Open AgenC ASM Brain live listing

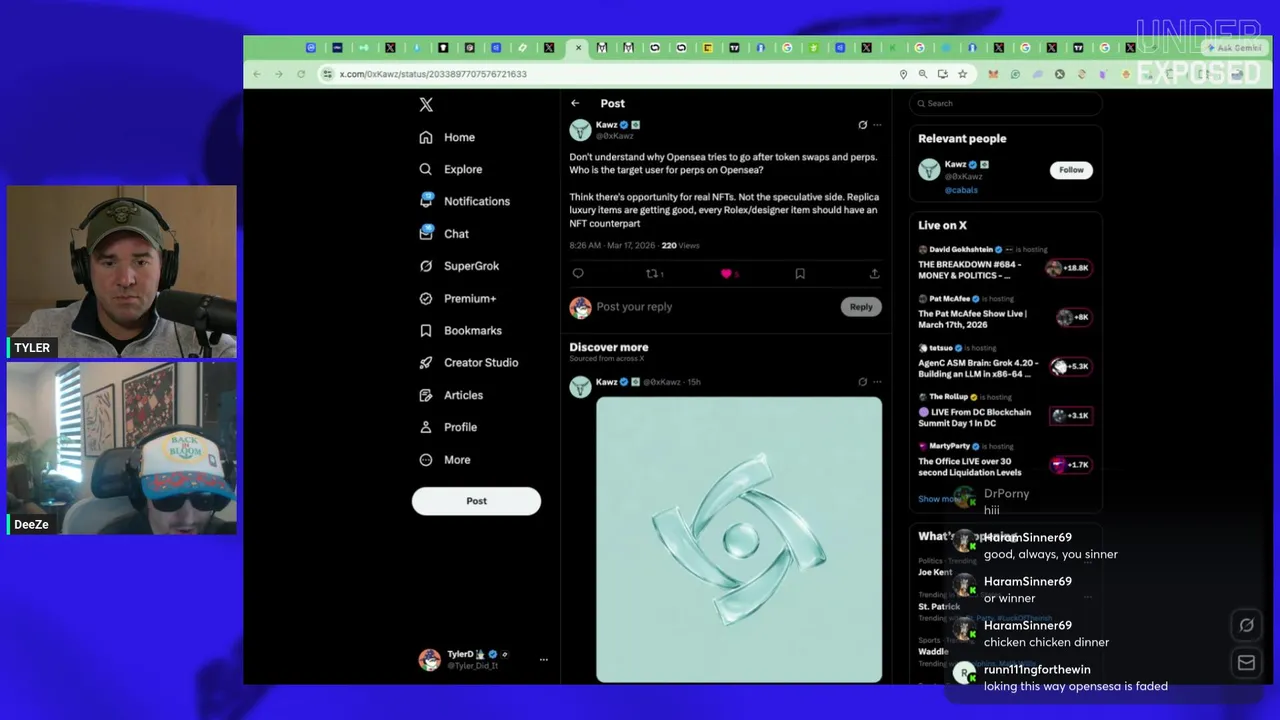coord(978,368)
